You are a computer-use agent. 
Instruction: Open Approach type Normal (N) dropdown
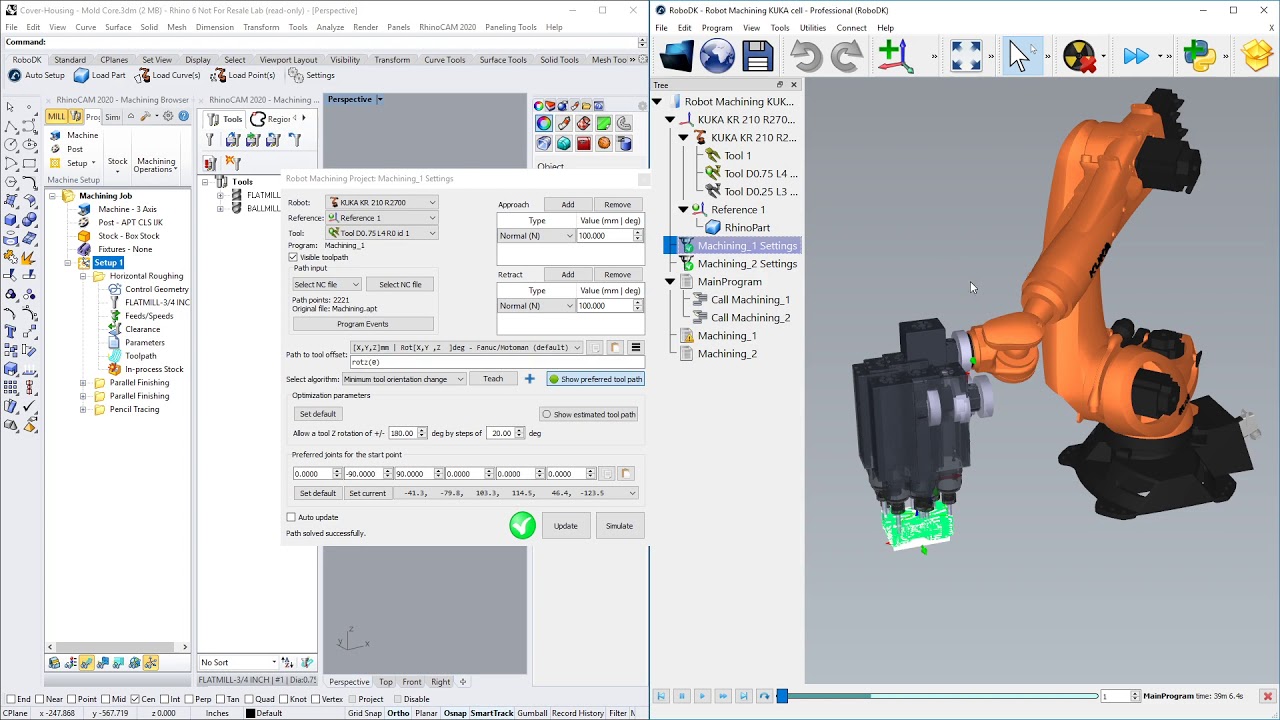(x=536, y=236)
